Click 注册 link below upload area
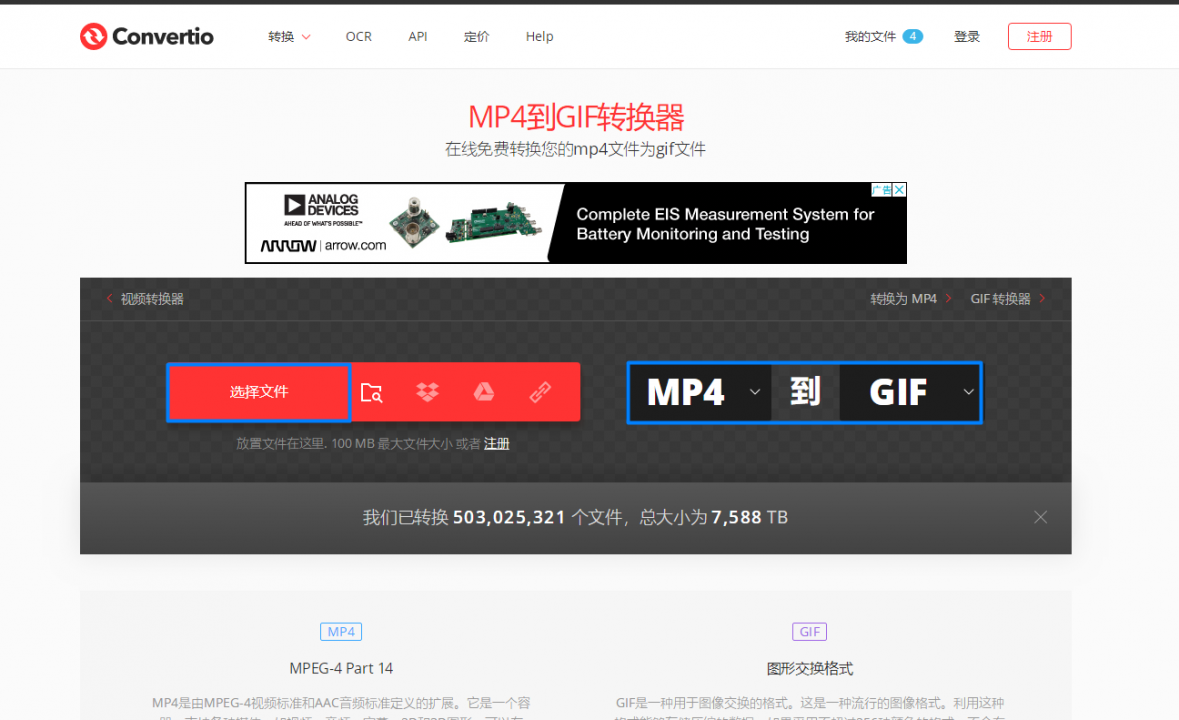 click(496, 443)
